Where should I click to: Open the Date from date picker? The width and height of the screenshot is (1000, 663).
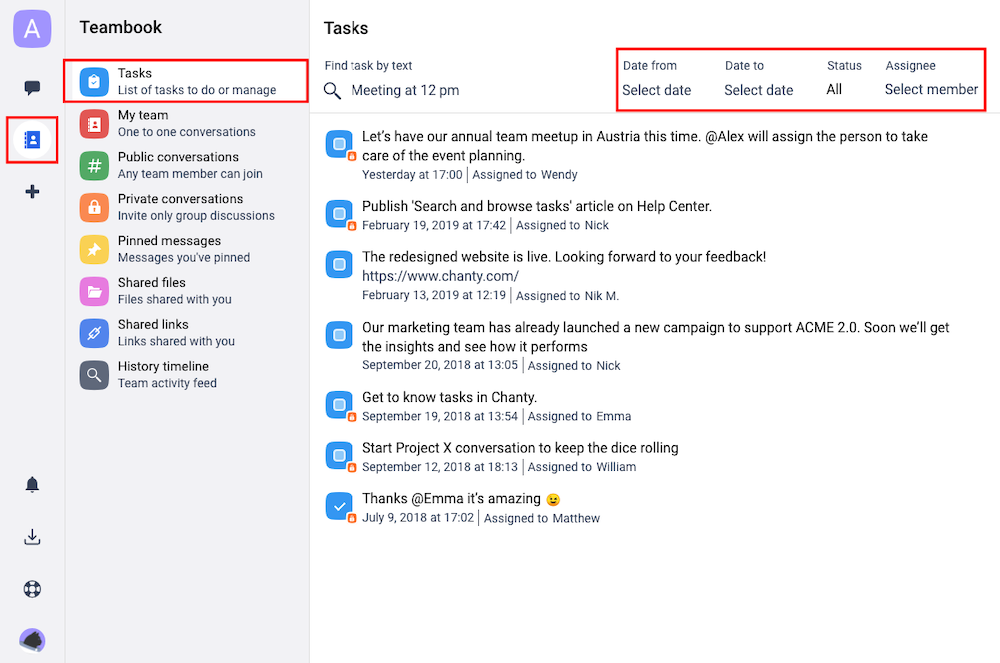pos(656,90)
